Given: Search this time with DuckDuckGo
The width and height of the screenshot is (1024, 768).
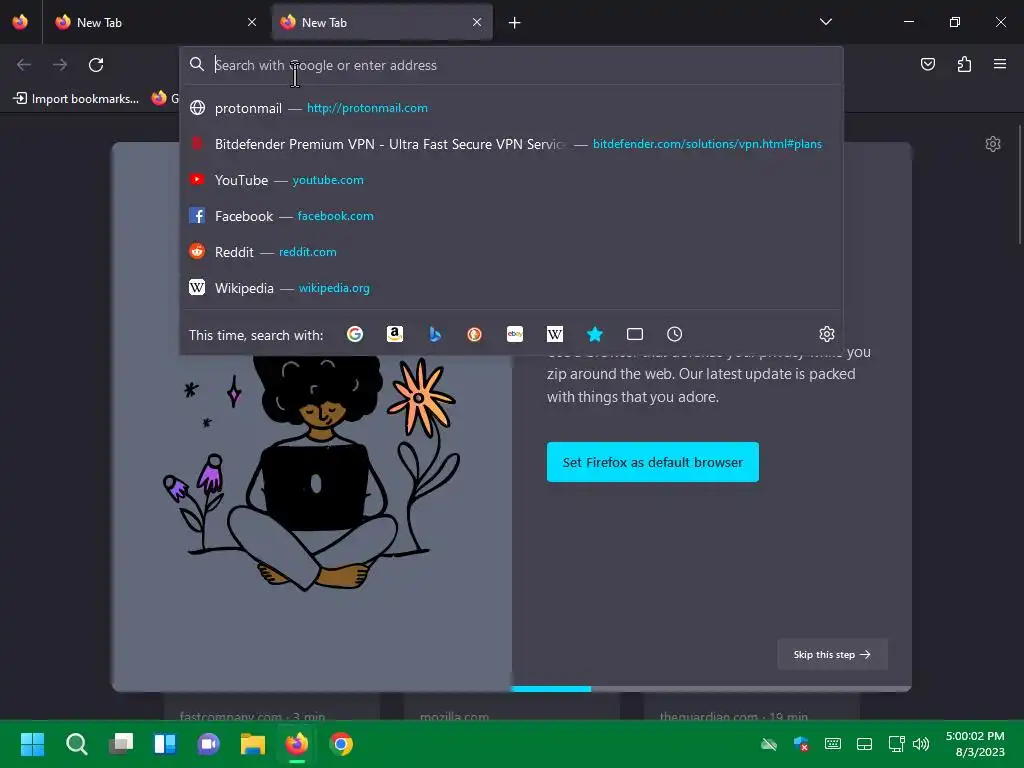Looking at the screenshot, I should pyautogui.click(x=475, y=334).
